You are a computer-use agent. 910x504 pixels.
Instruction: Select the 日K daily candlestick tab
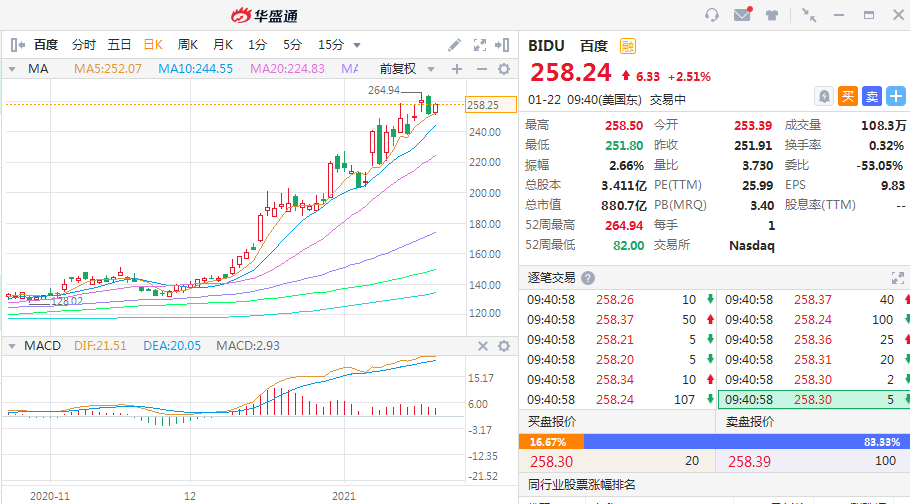coord(153,45)
